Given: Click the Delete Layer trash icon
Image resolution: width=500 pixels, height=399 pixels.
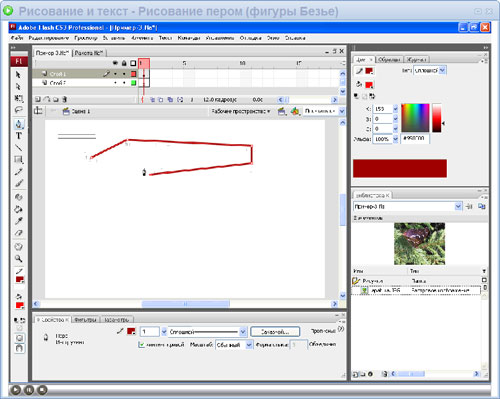Looking at the screenshot, I should pos(65,99).
